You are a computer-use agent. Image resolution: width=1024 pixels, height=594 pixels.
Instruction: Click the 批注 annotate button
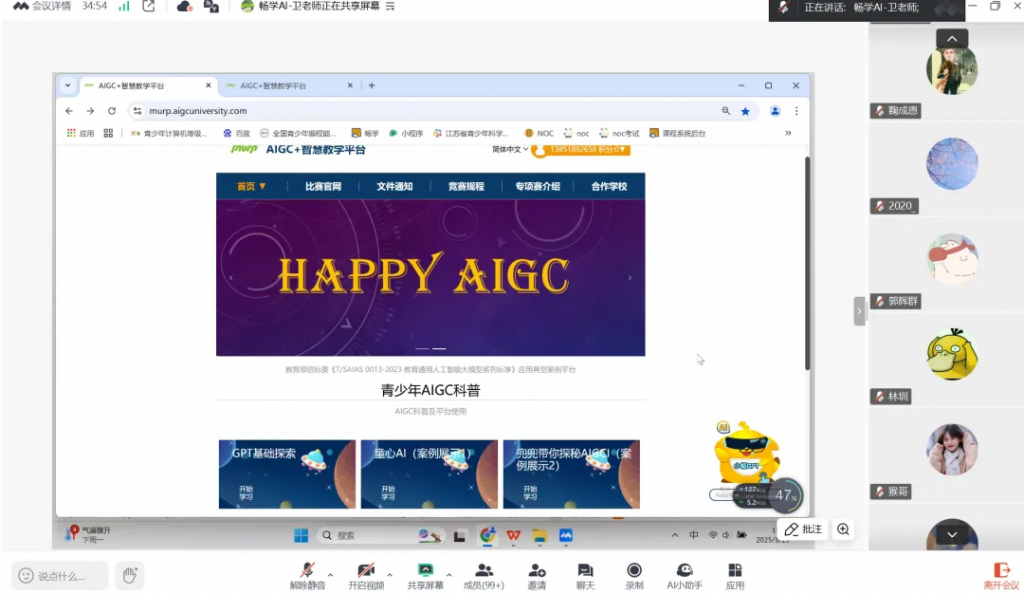click(803, 529)
